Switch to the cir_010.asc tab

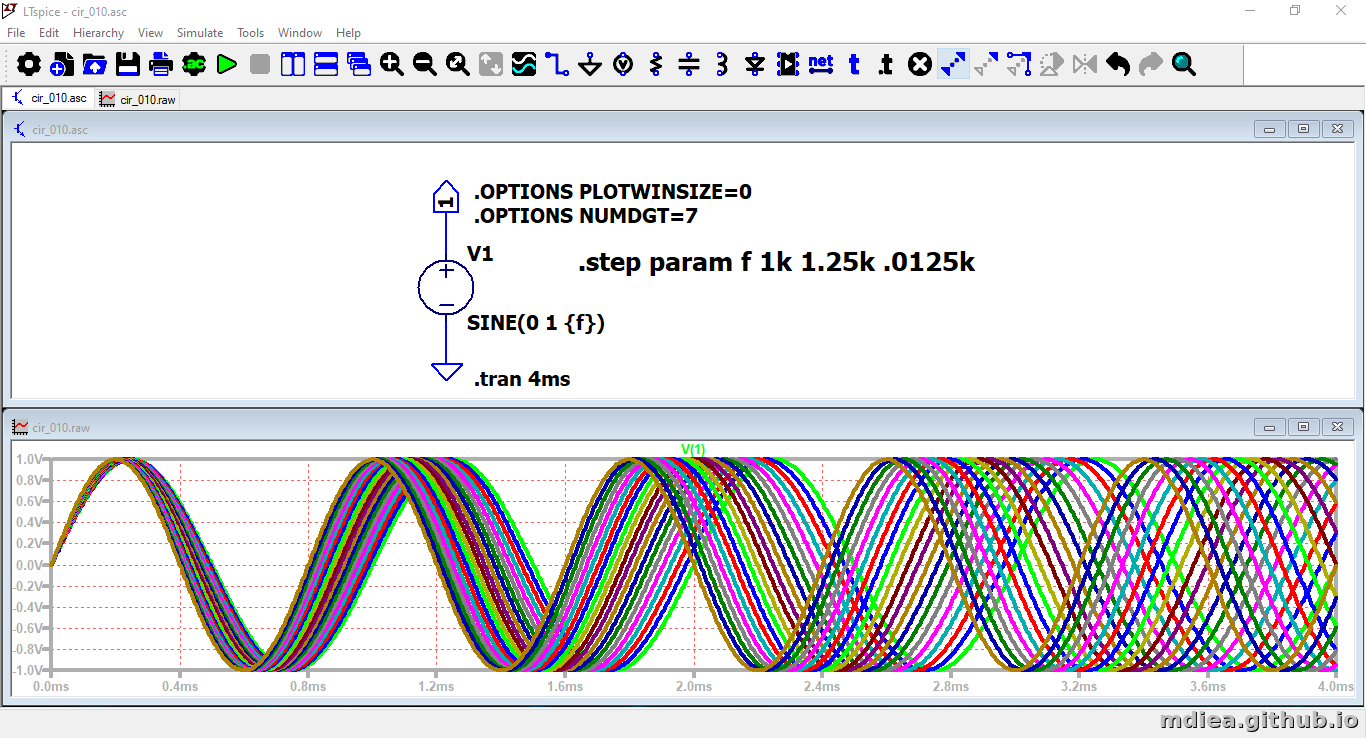(50, 98)
